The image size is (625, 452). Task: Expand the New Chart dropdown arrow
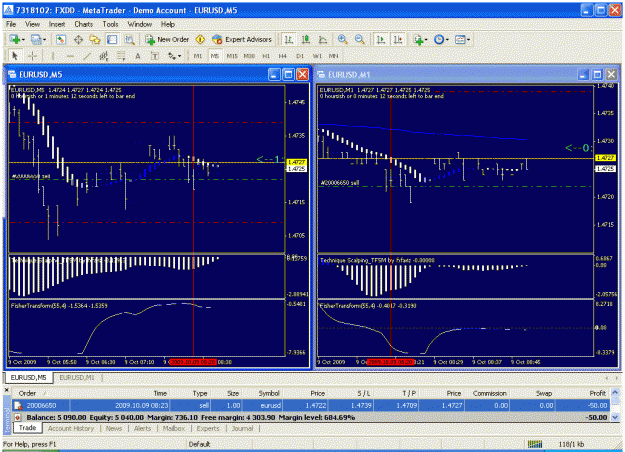[x=23, y=39]
